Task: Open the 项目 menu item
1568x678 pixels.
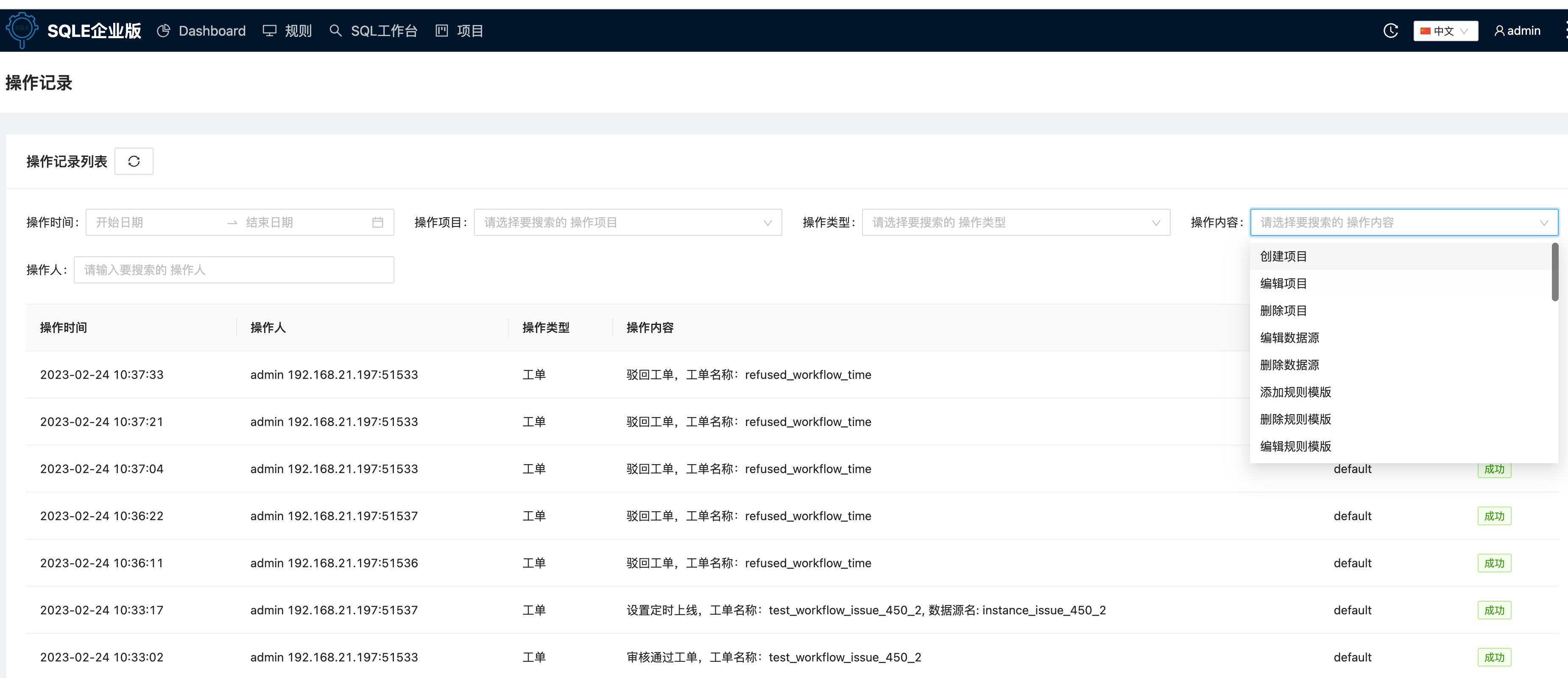Action: point(469,31)
